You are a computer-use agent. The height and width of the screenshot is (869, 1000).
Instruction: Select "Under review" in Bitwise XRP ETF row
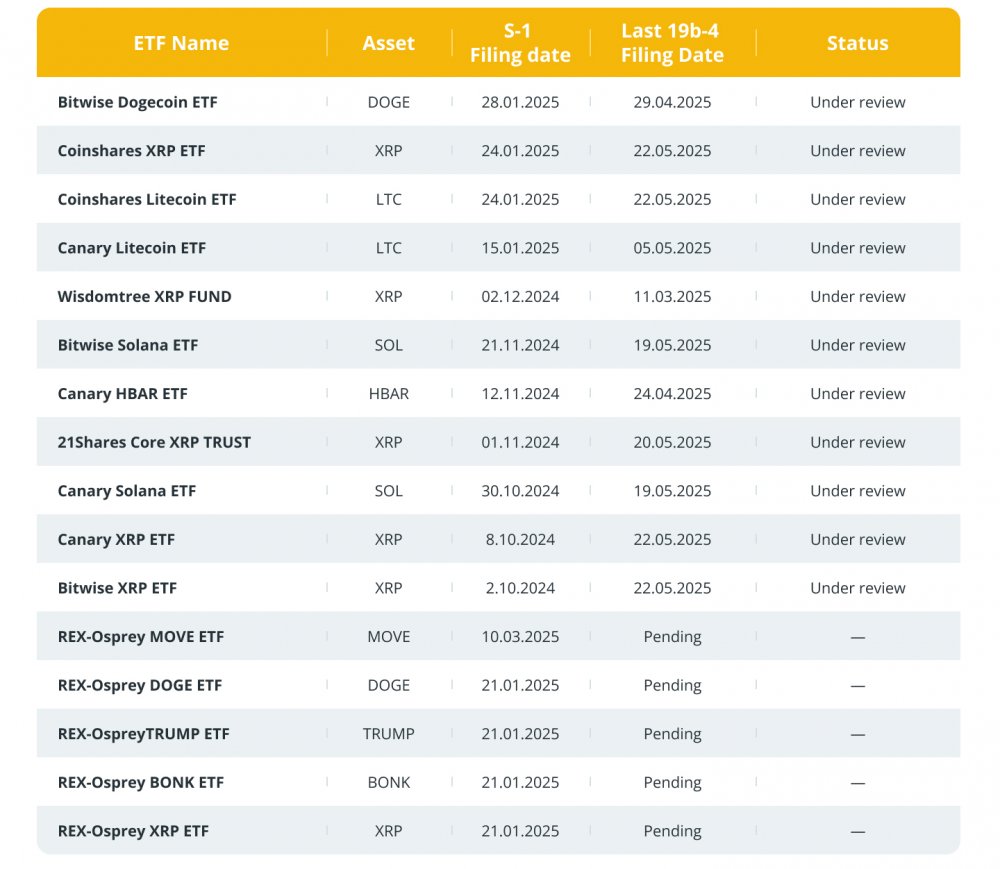857,588
